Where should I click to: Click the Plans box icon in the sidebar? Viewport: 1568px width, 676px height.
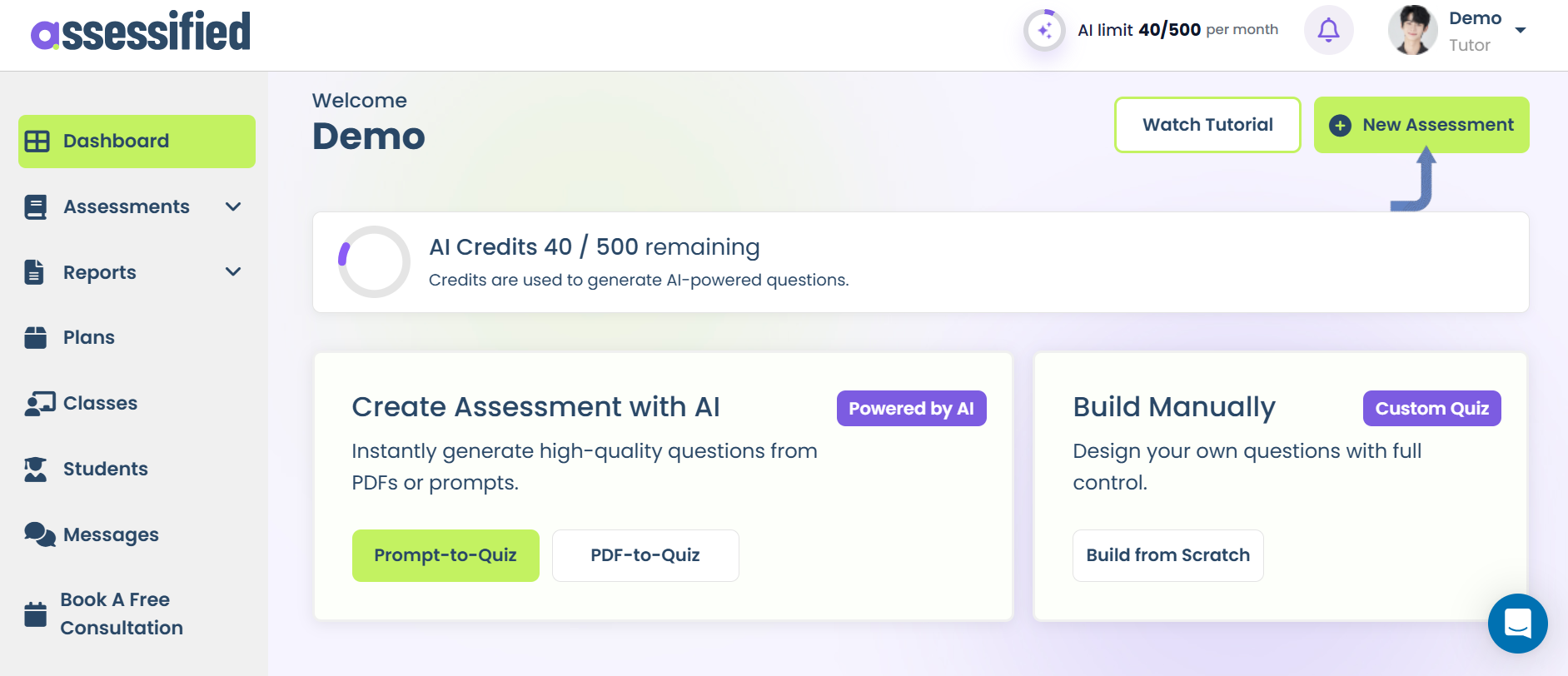point(36,337)
